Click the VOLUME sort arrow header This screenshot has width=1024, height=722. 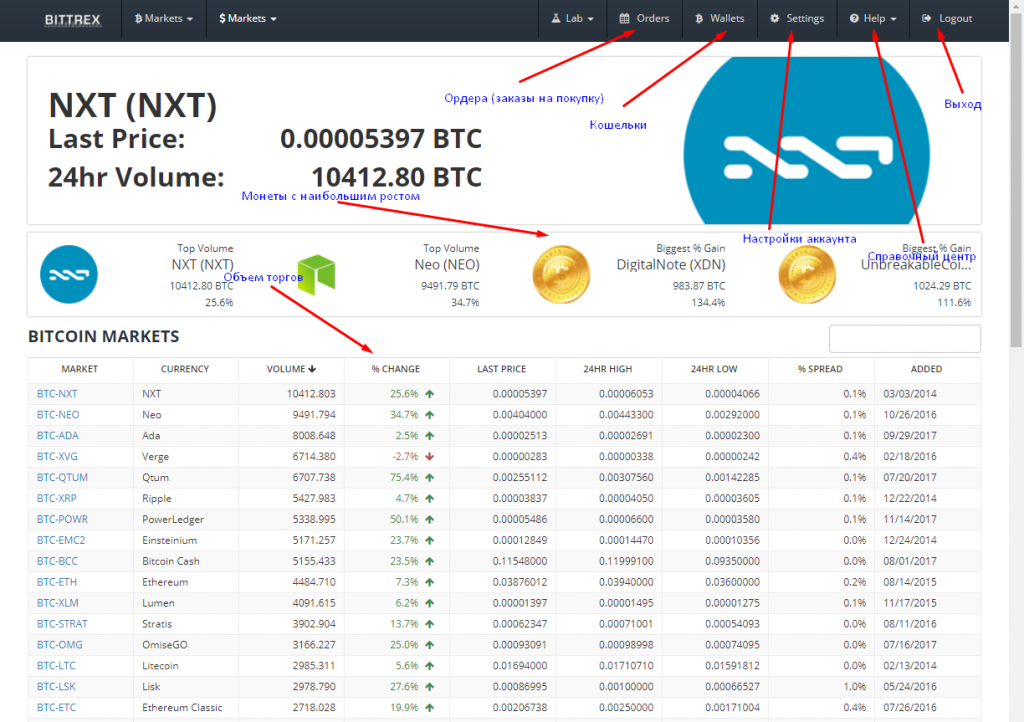(x=291, y=369)
